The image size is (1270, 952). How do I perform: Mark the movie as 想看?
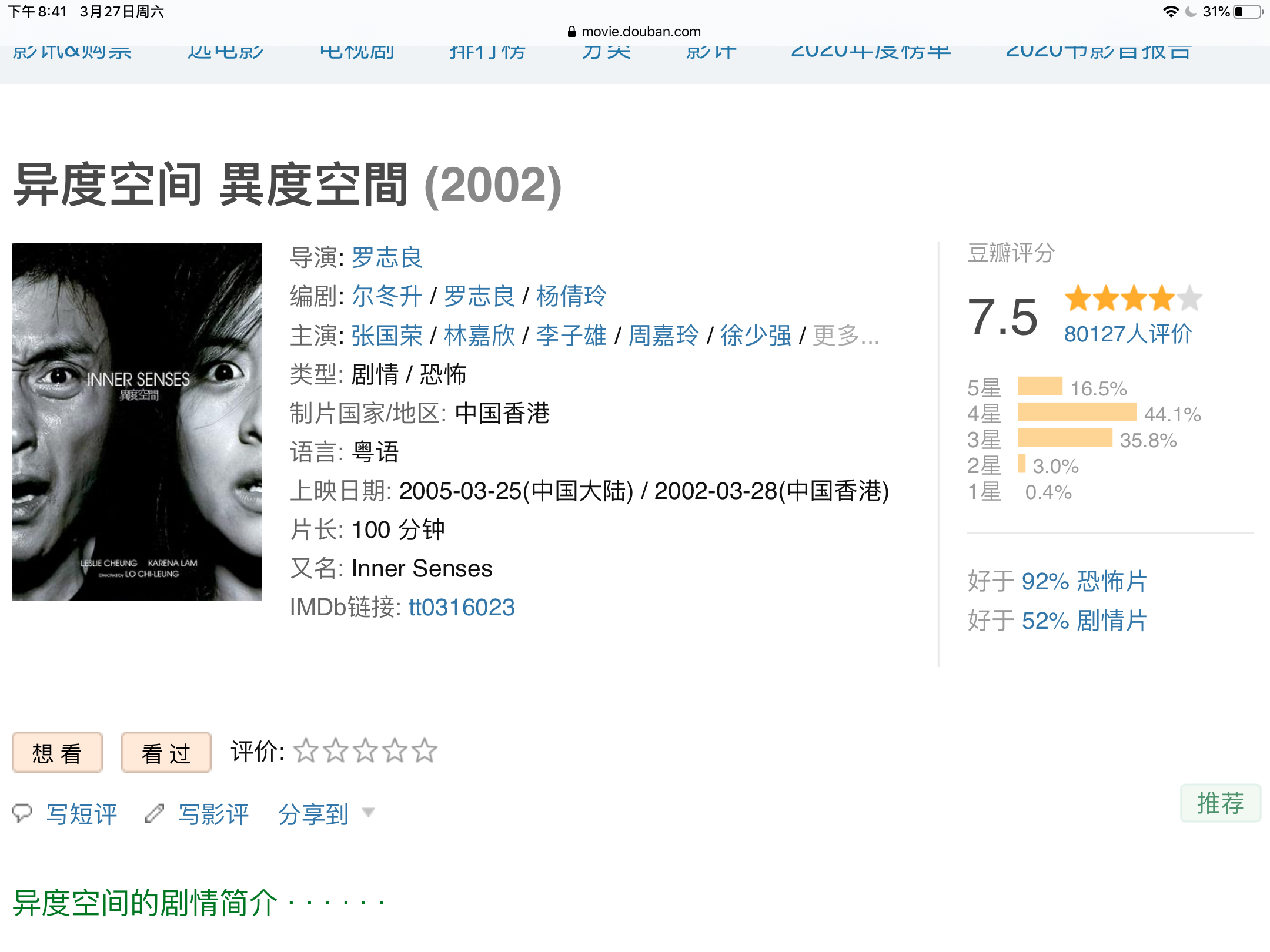tap(57, 752)
